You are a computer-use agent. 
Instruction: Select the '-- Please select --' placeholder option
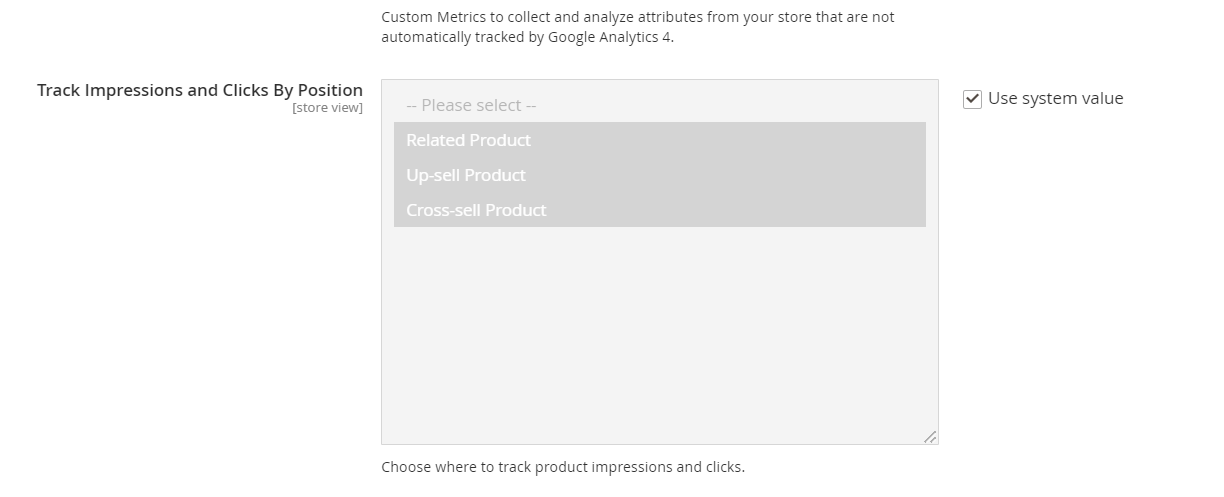click(x=471, y=105)
